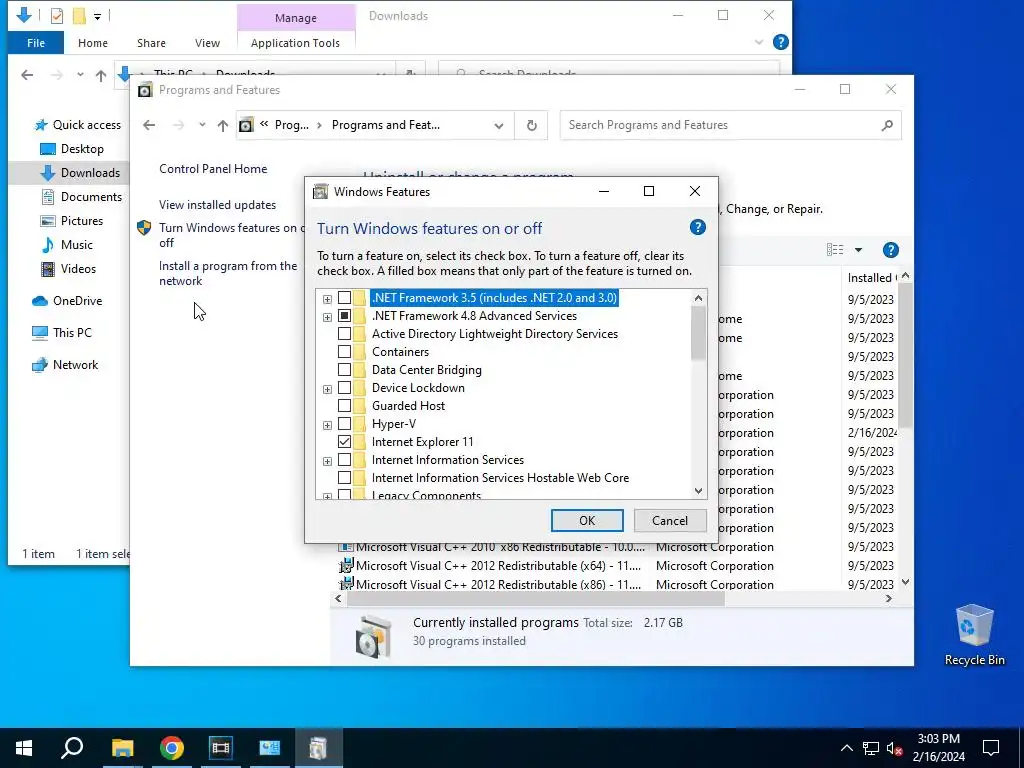This screenshot has height=768, width=1024.
Task: Go back in the Downloads explorer window
Action: 27,75
